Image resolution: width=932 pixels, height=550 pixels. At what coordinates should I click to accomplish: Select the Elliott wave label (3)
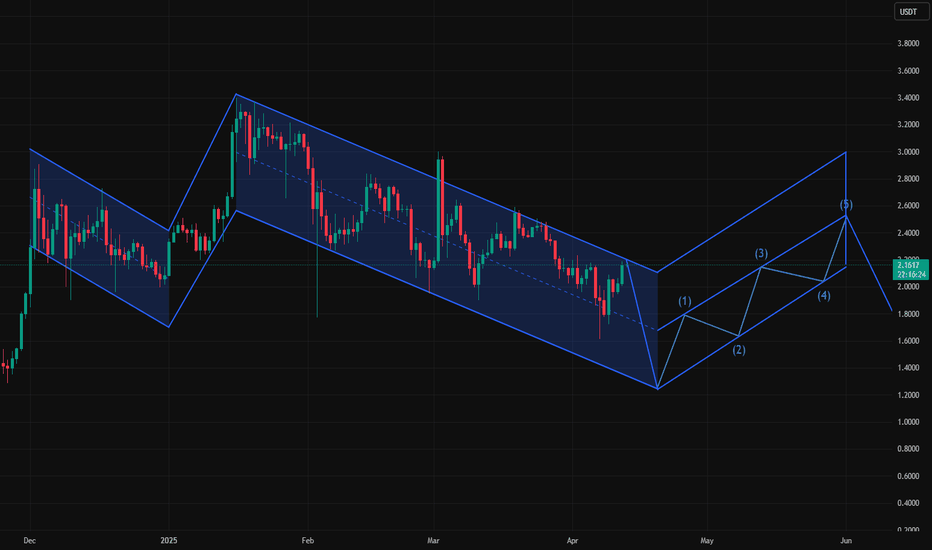761,254
